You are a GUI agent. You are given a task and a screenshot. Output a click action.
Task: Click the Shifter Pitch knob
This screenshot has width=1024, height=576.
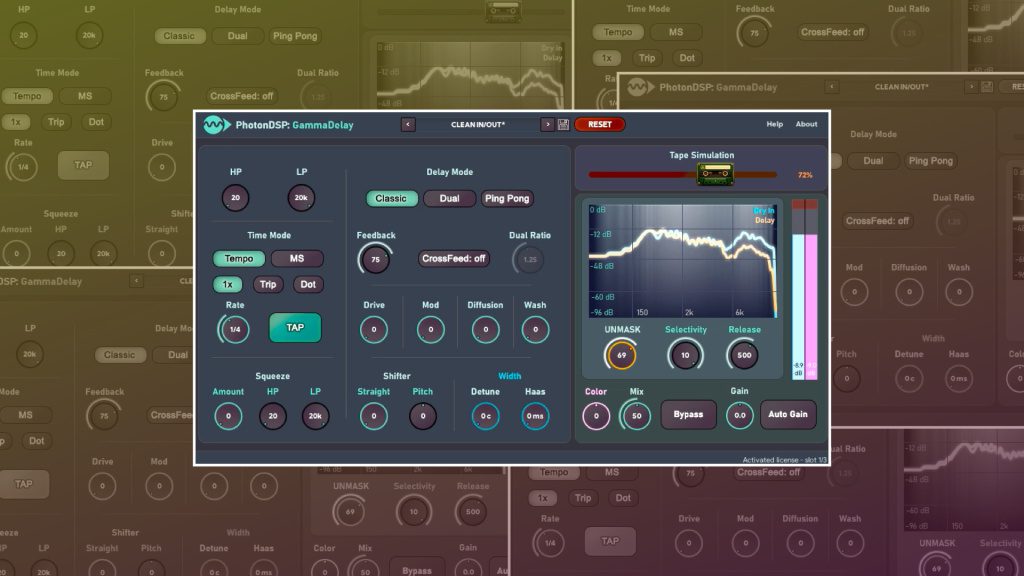coord(423,416)
